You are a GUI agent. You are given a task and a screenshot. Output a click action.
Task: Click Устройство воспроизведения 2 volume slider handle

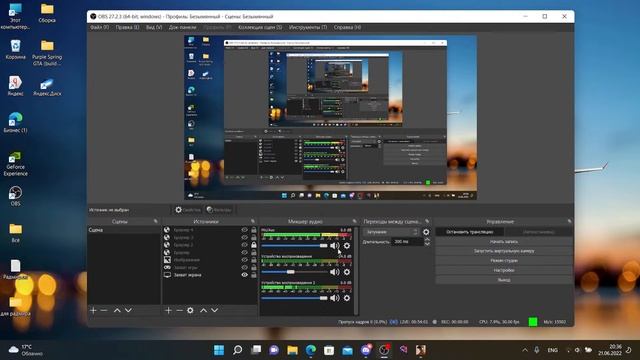point(323,298)
